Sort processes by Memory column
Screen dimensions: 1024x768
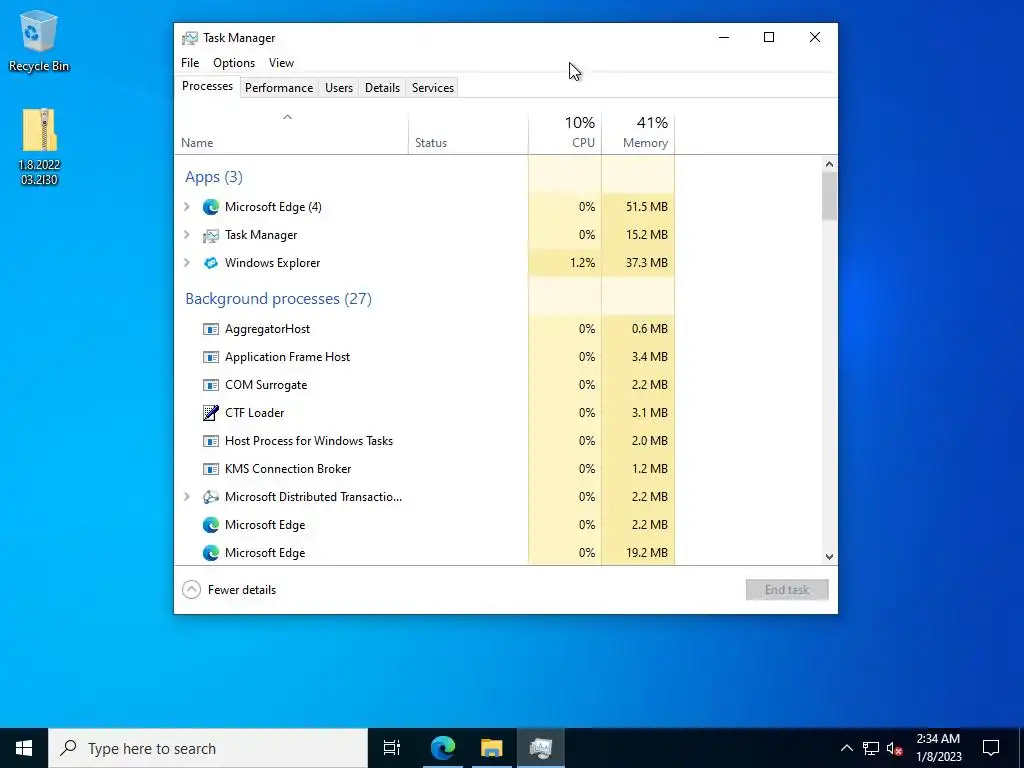pyautogui.click(x=638, y=133)
